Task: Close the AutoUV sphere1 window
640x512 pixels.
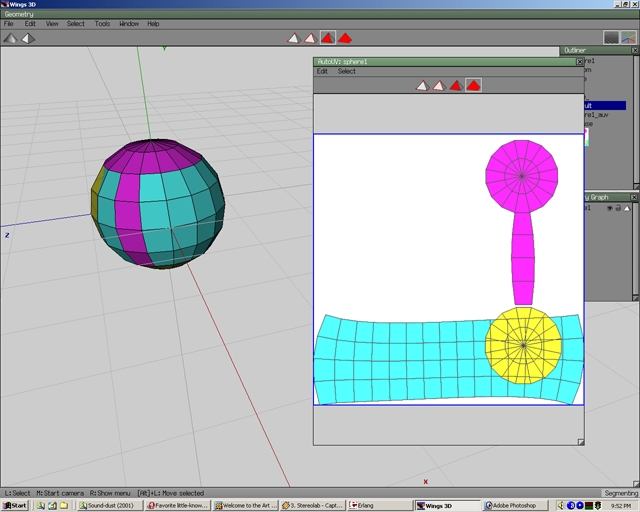Action: [x=580, y=62]
